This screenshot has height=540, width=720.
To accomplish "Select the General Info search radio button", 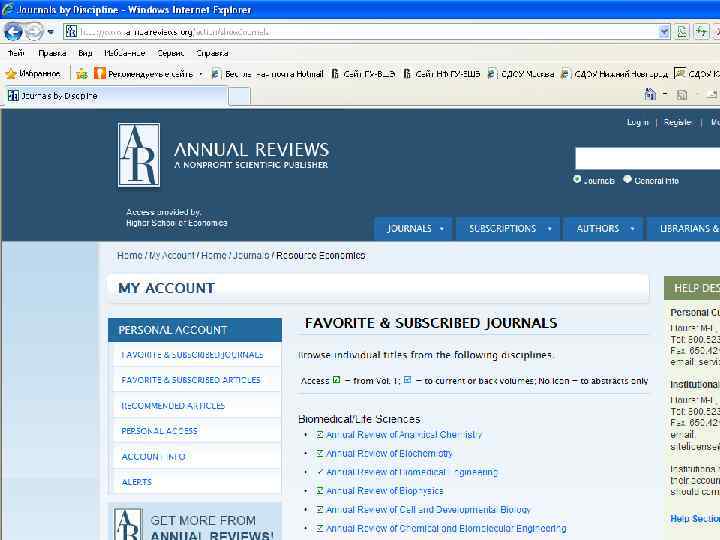I will pos(627,179).
